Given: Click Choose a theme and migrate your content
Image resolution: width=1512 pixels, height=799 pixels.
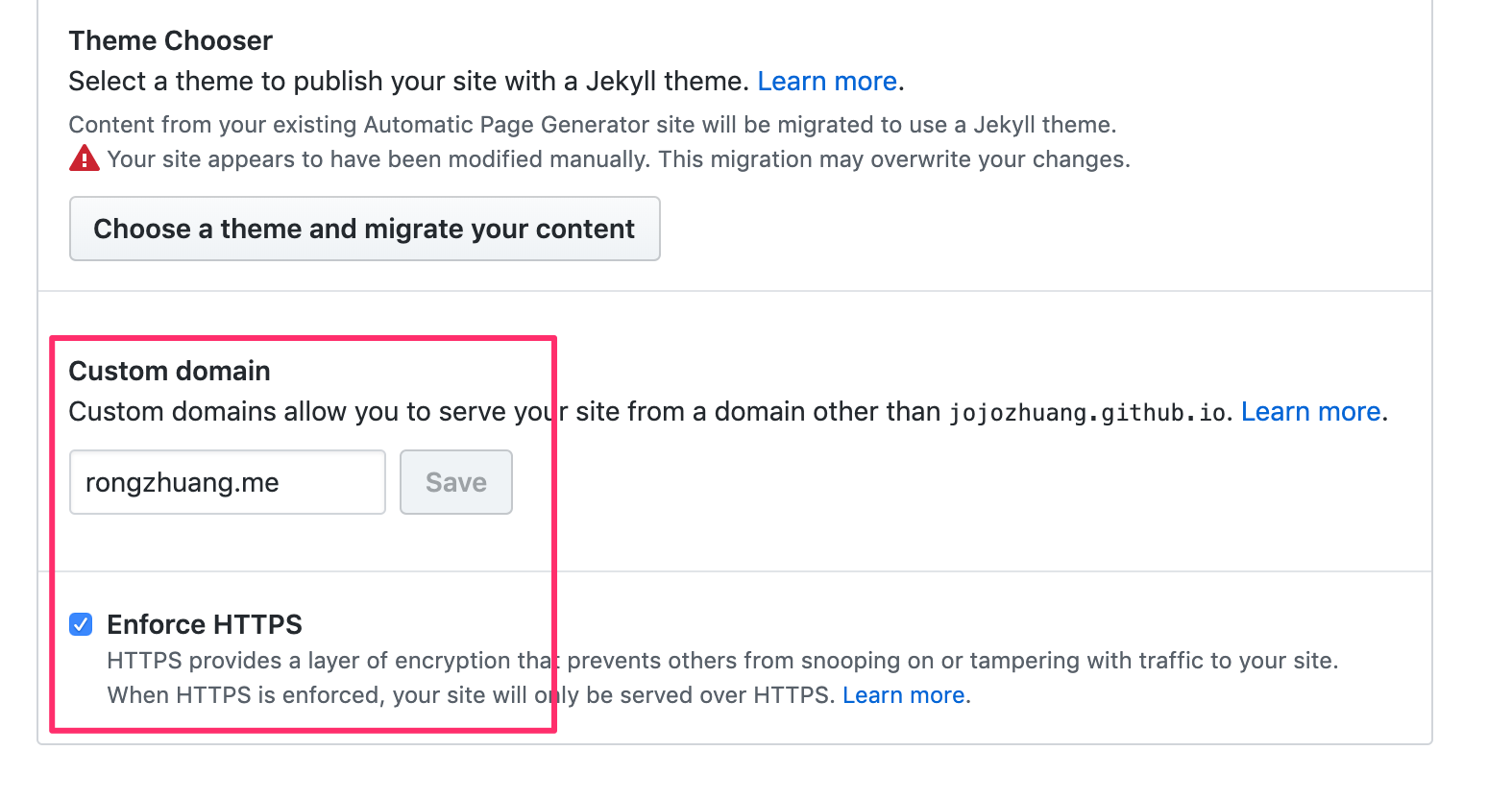Looking at the screenshot, I should [364, 229].
